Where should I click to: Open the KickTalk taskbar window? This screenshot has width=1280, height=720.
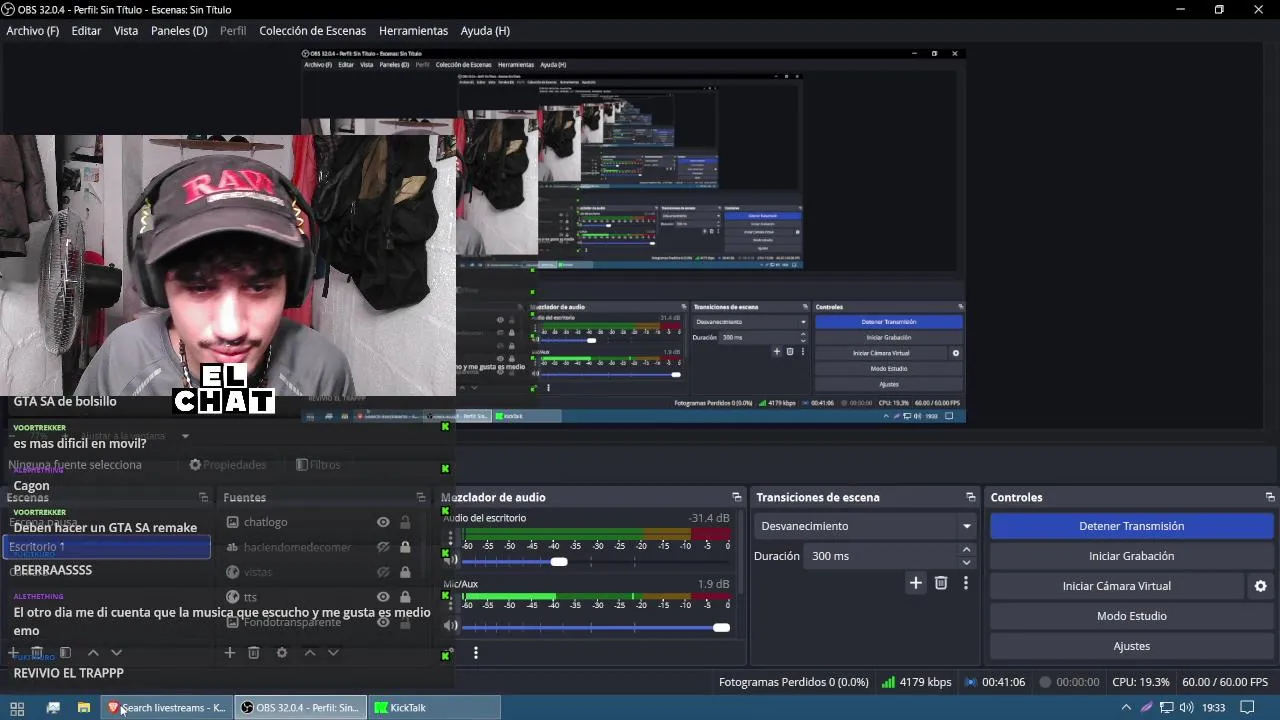(x=435, y=708)
